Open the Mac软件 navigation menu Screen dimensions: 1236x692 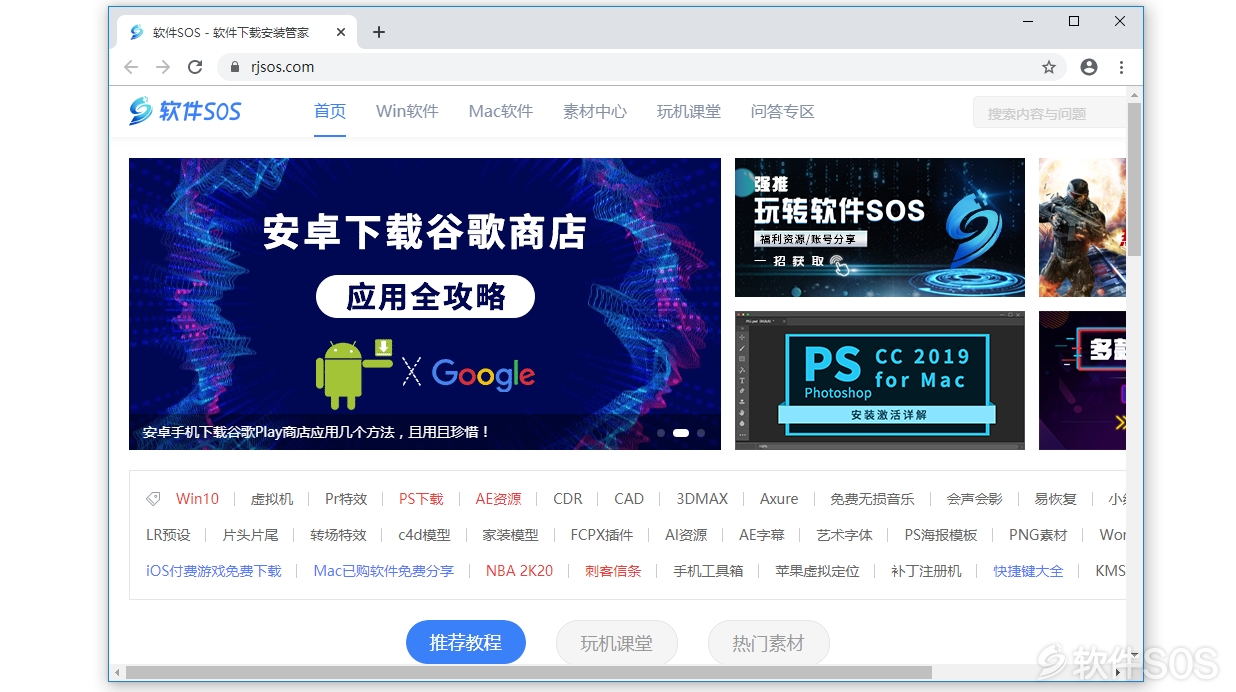tap(500, 111)
